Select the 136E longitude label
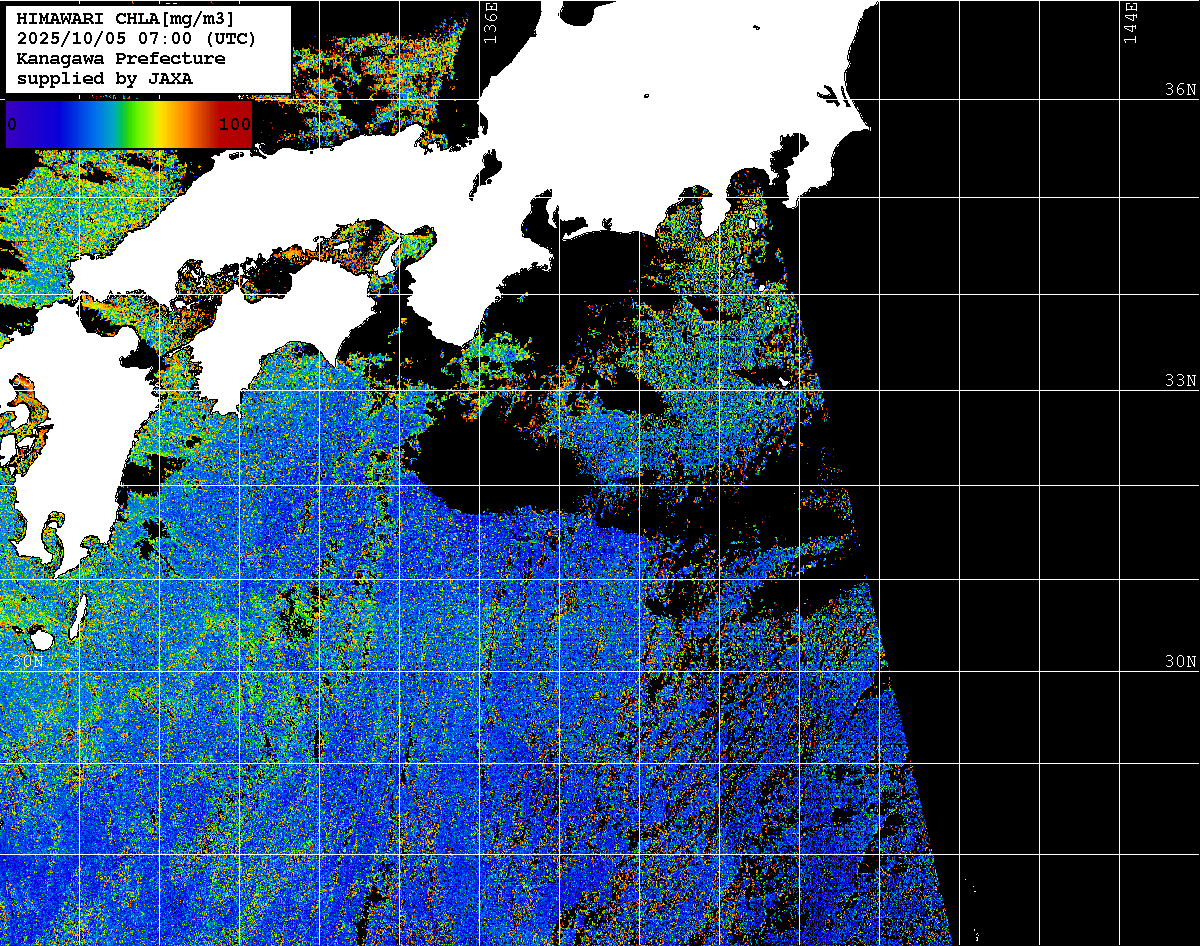The width and height of the screenshot is (1200, 946). [490, 22]
